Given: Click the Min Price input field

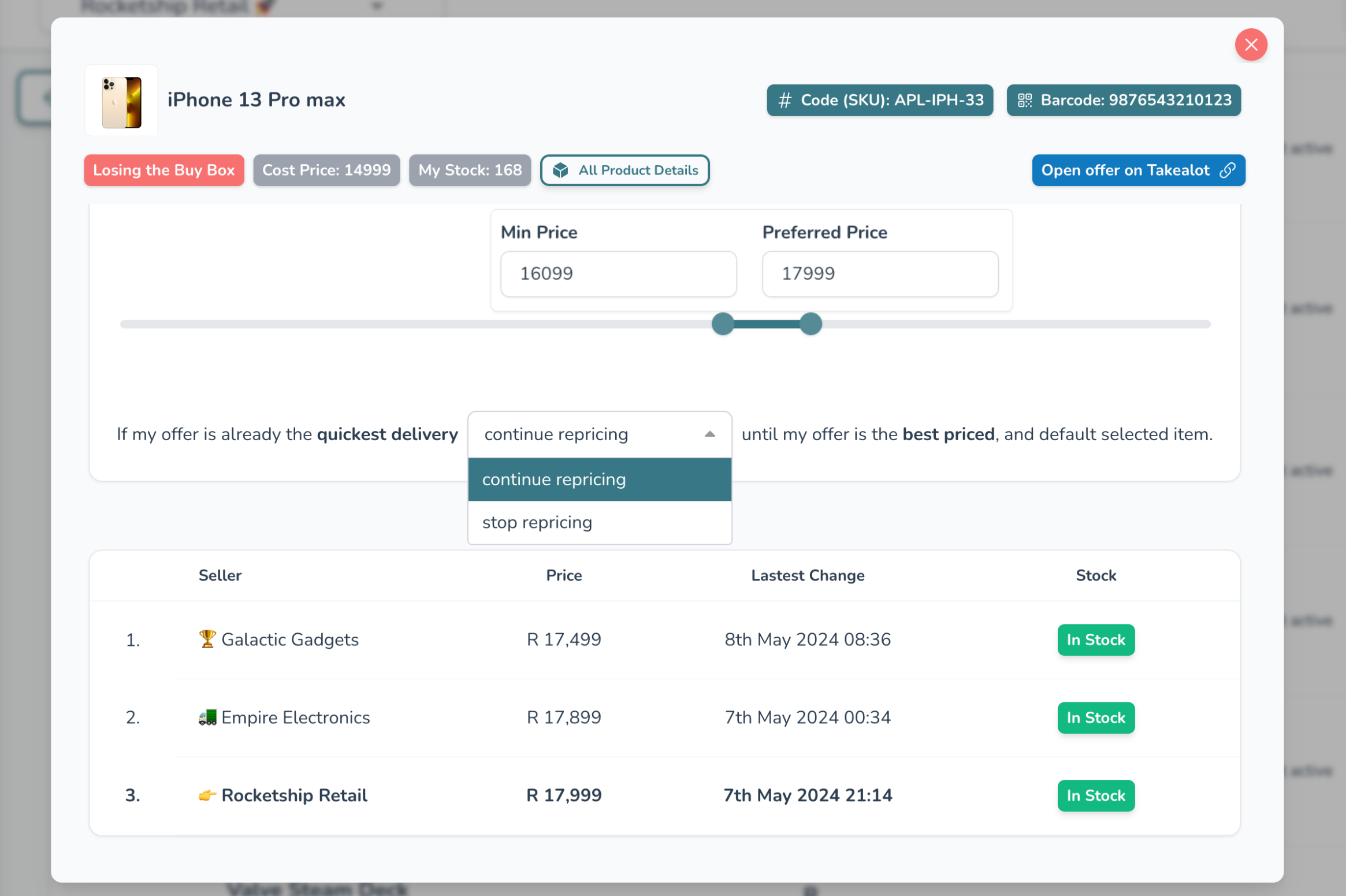Looking at the screenshot, I should coord(618,274).
